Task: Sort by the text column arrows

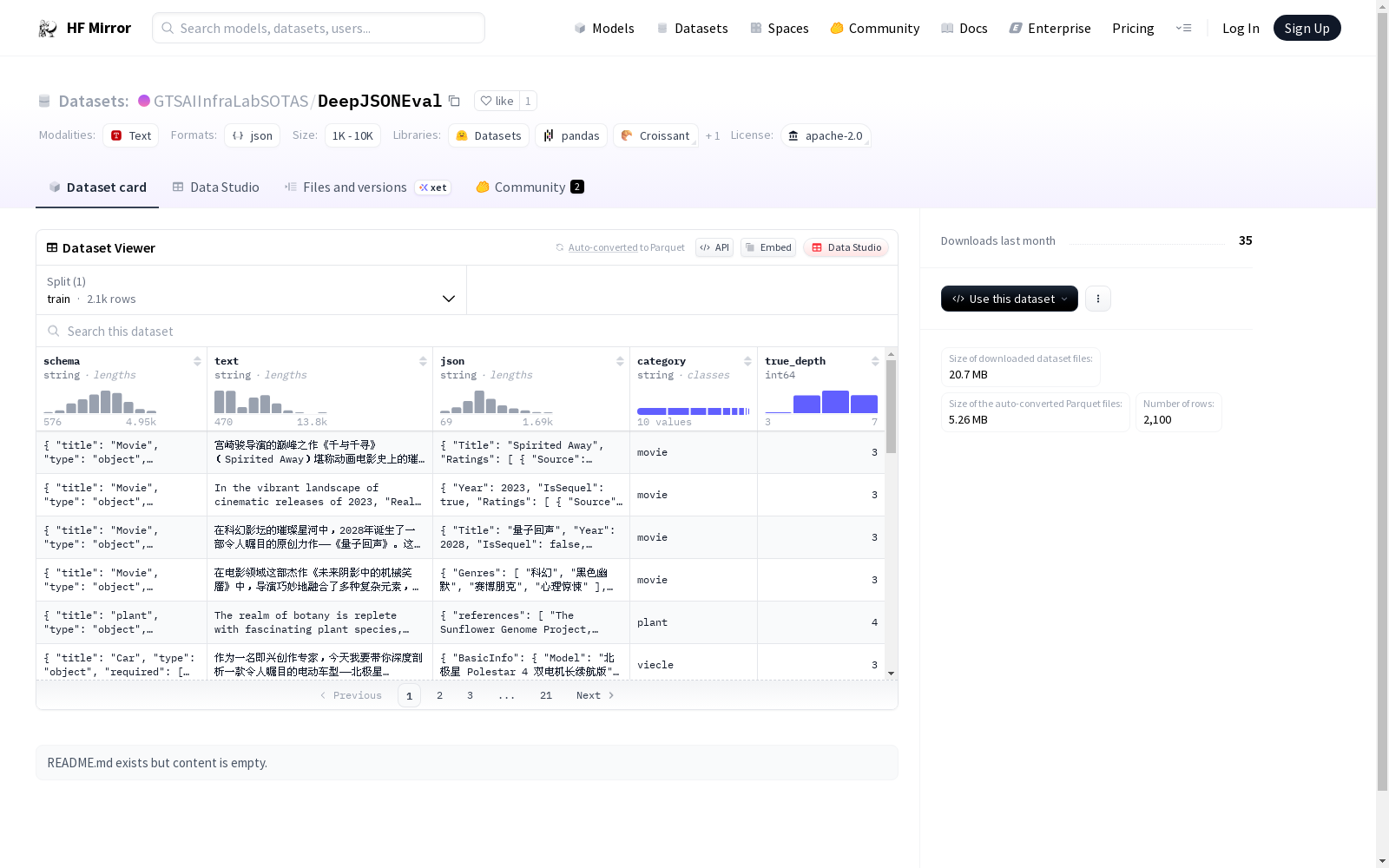Action: pos(423,361)
